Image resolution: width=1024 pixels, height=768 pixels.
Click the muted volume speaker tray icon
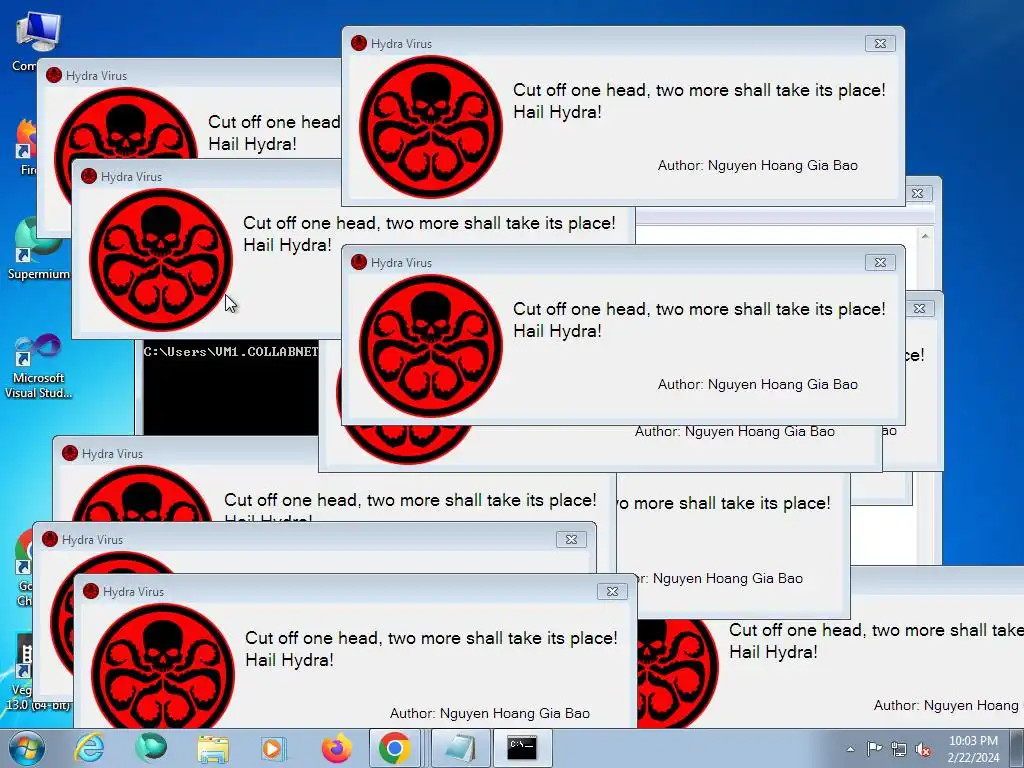tap(923, 750)
